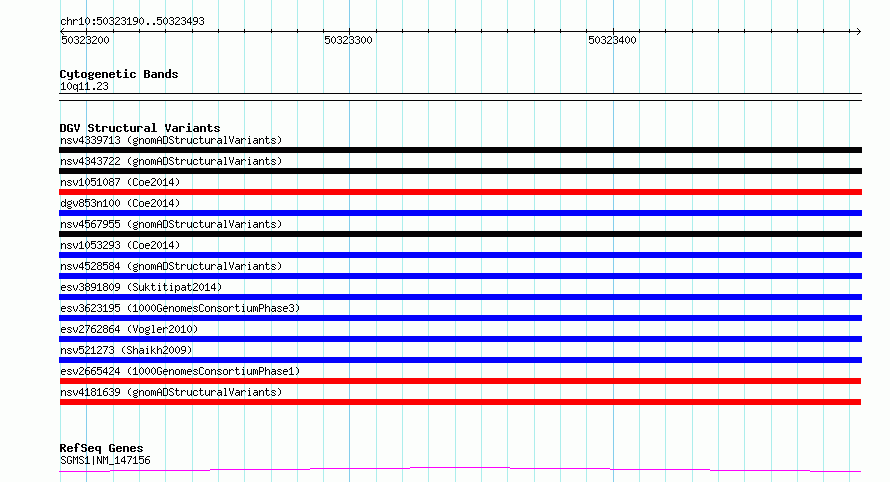
Task: Click the magenta SGMS1 gene line
Action: point(460,470)
